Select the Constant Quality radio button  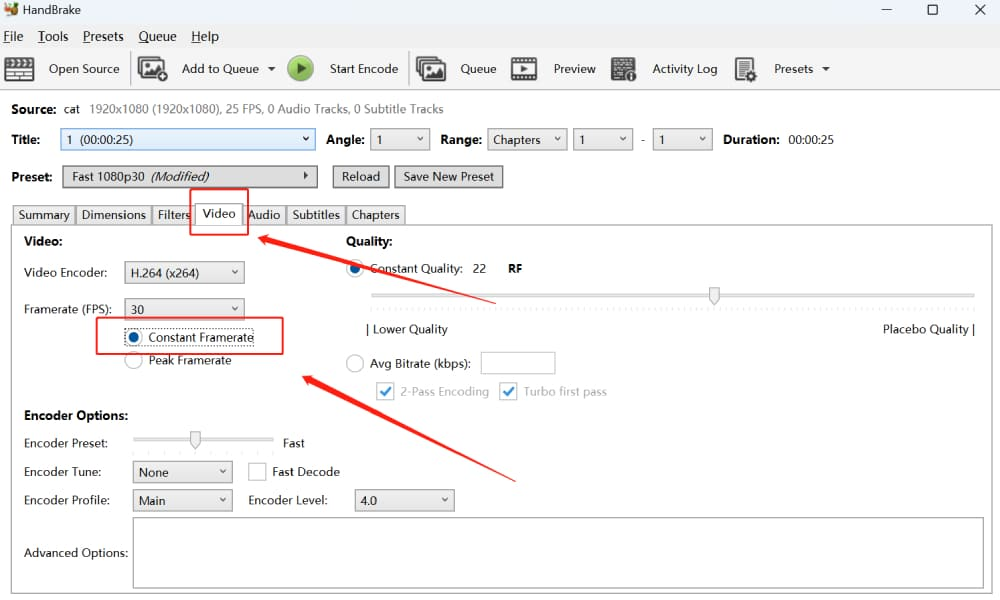[x=355, y=268]
